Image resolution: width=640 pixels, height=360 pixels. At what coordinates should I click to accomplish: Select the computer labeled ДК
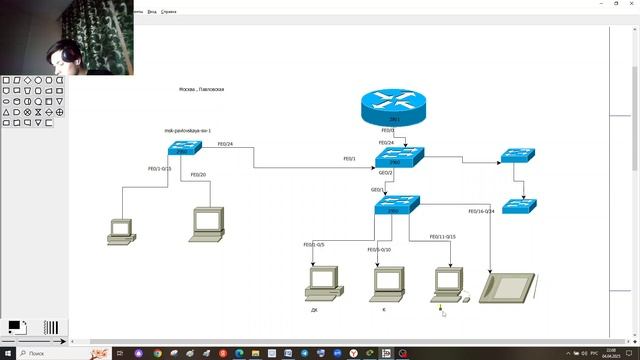(324, 284)
